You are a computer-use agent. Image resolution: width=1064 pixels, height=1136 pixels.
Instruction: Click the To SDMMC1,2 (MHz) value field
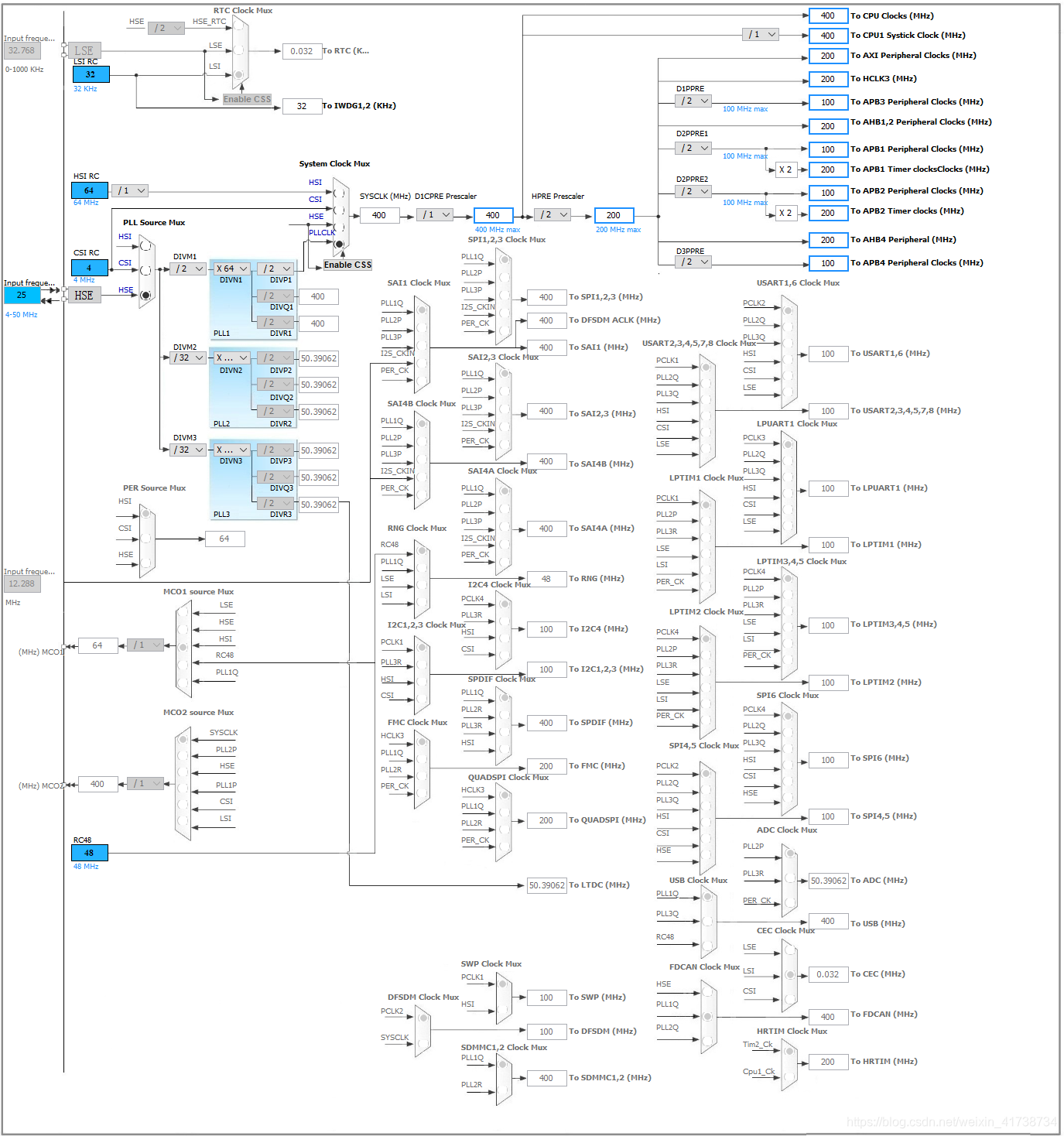546,1078
